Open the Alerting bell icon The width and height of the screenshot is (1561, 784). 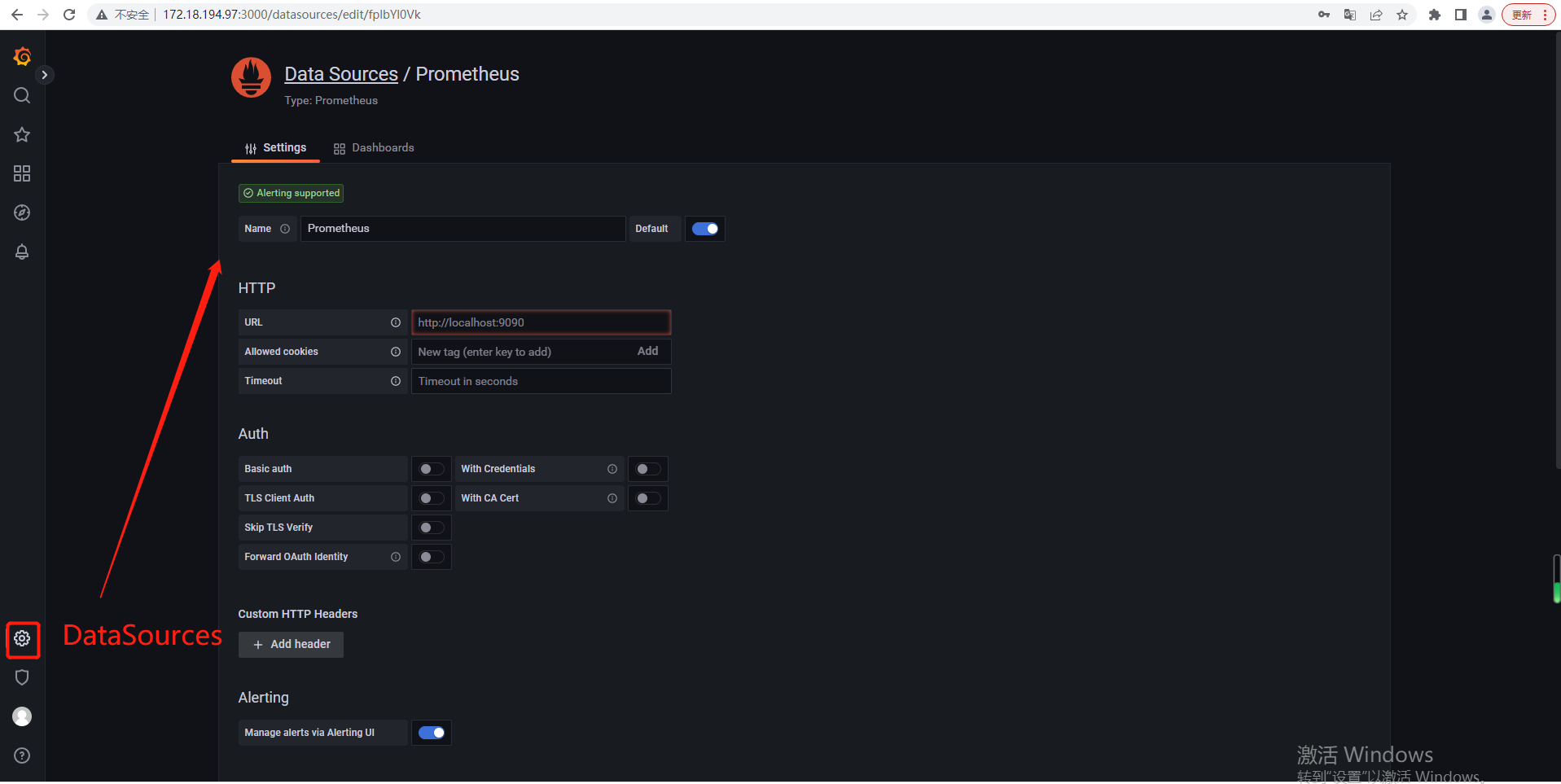click(22, 252)
